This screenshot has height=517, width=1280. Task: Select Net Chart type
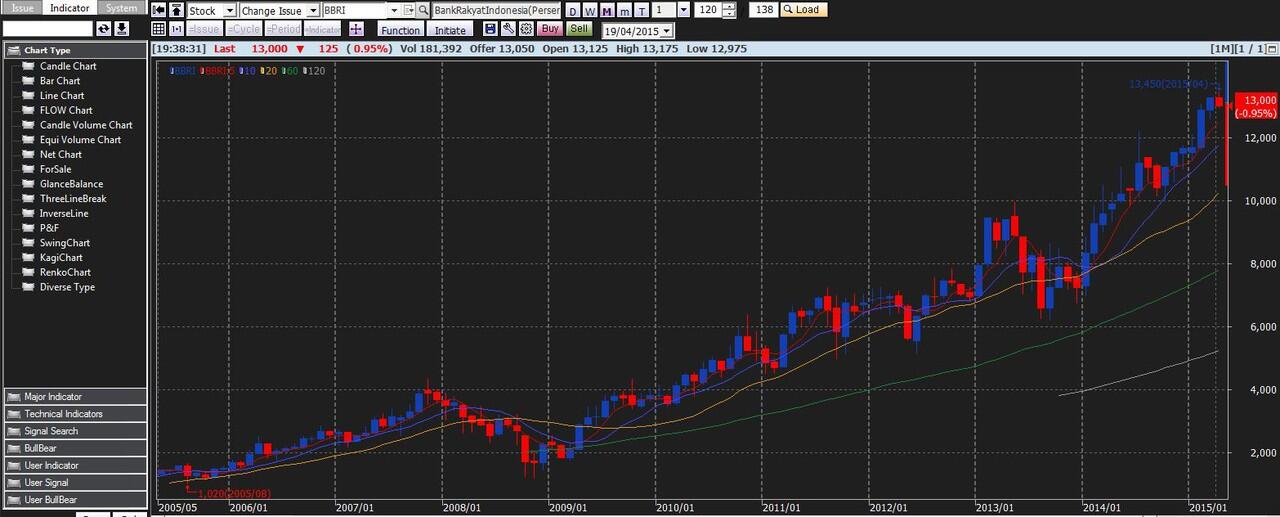tap(61, 154)
